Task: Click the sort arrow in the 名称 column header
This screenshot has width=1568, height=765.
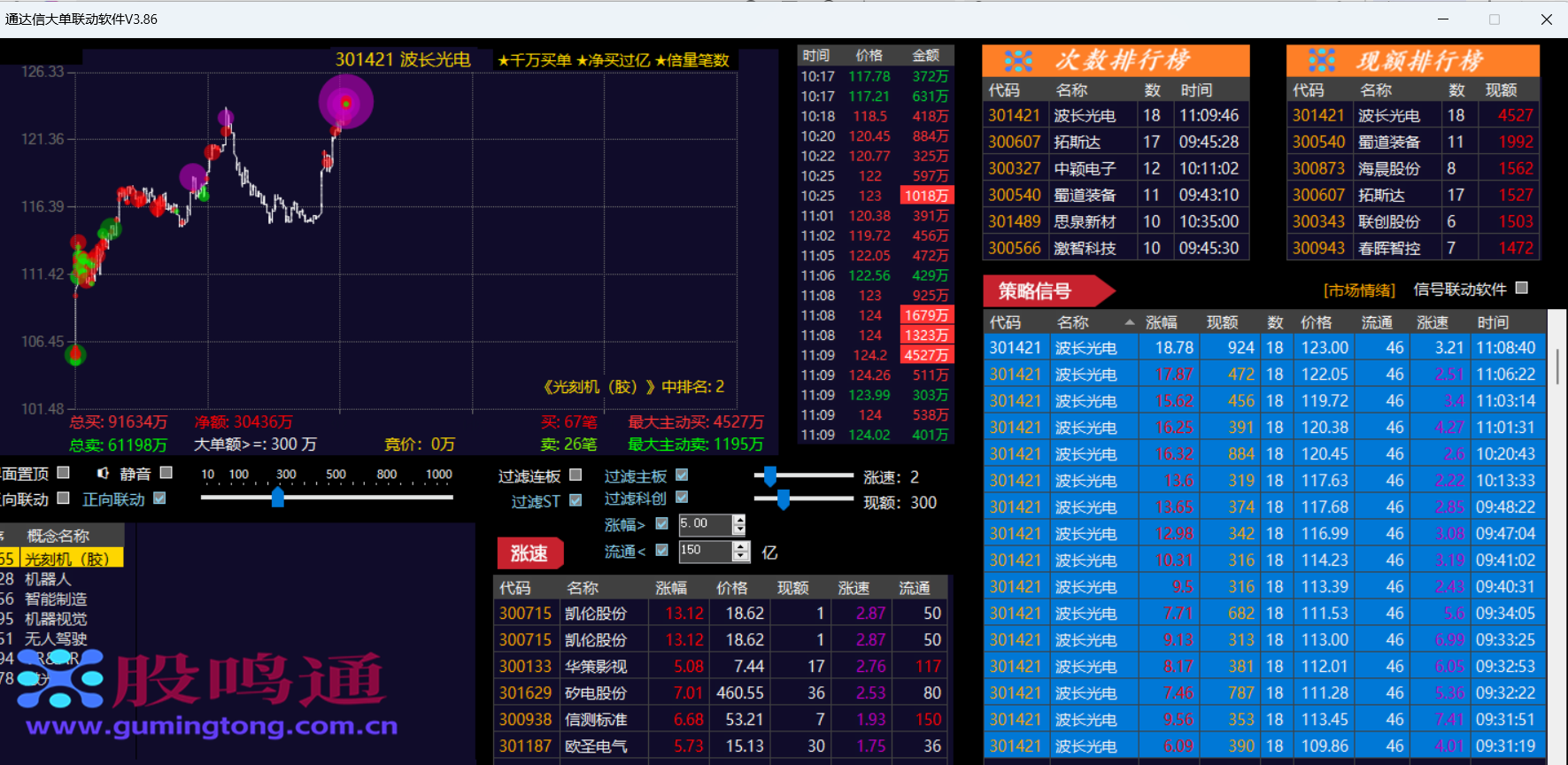Action: pos(1129,322)
